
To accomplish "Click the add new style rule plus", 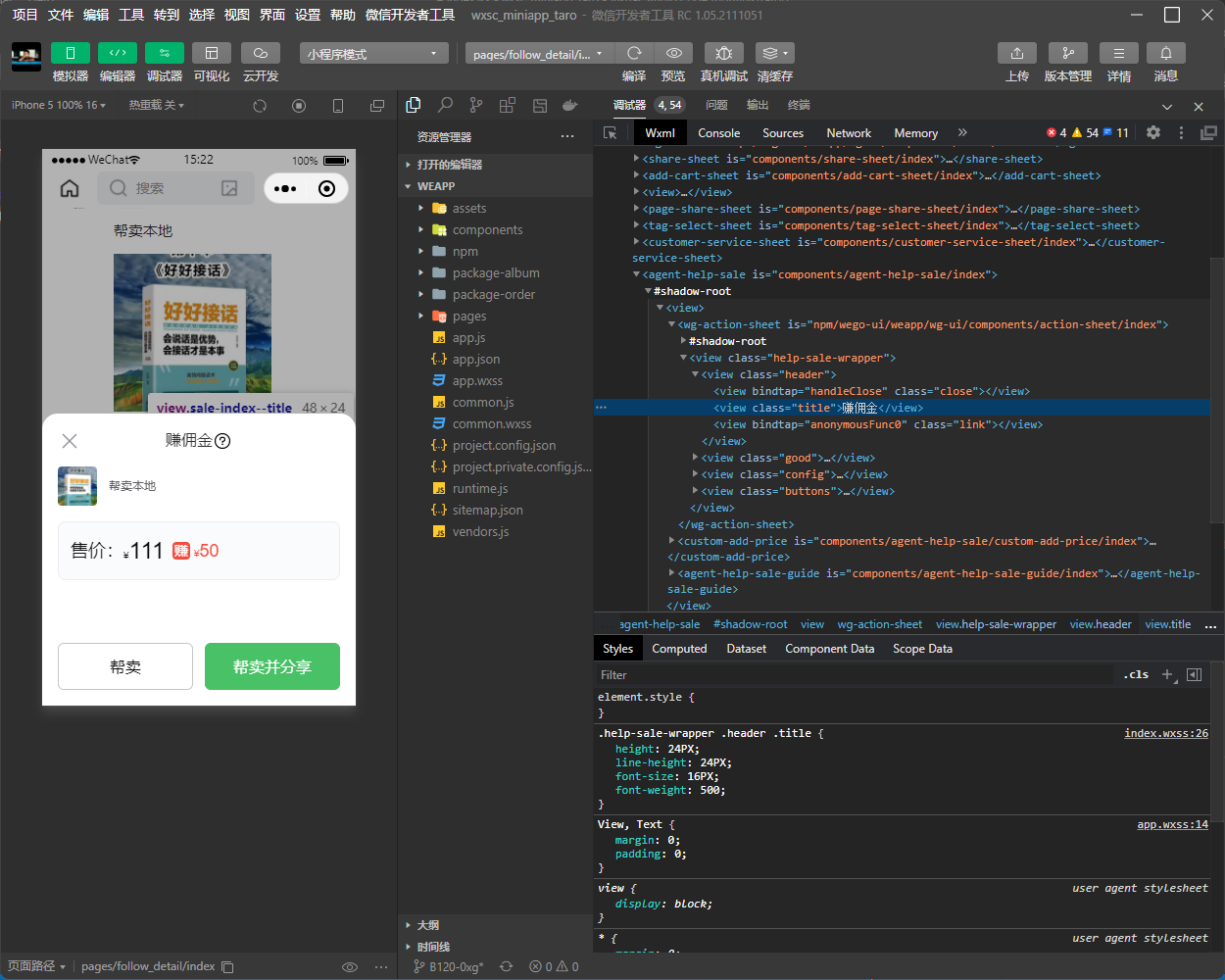I will point(1168,674).
